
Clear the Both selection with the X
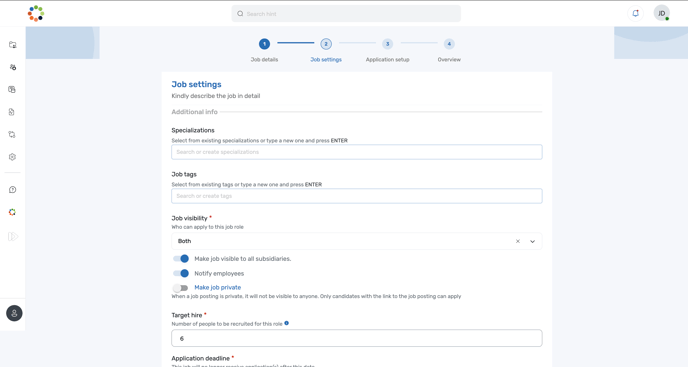tap(518, 241)
